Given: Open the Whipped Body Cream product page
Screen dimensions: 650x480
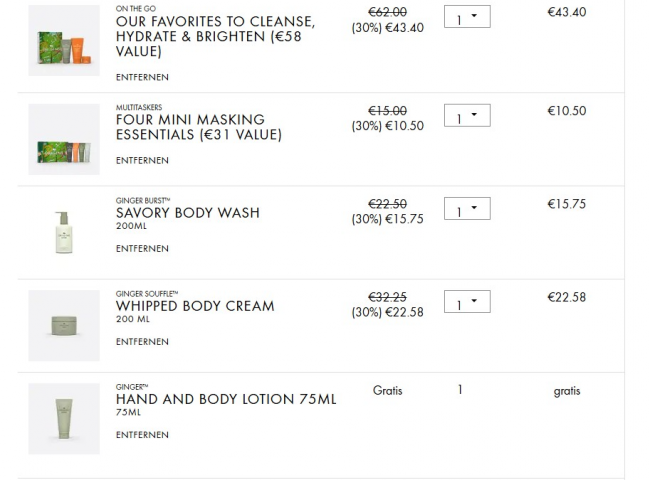Looking at the screenshot, I should (x=194, y=305).
